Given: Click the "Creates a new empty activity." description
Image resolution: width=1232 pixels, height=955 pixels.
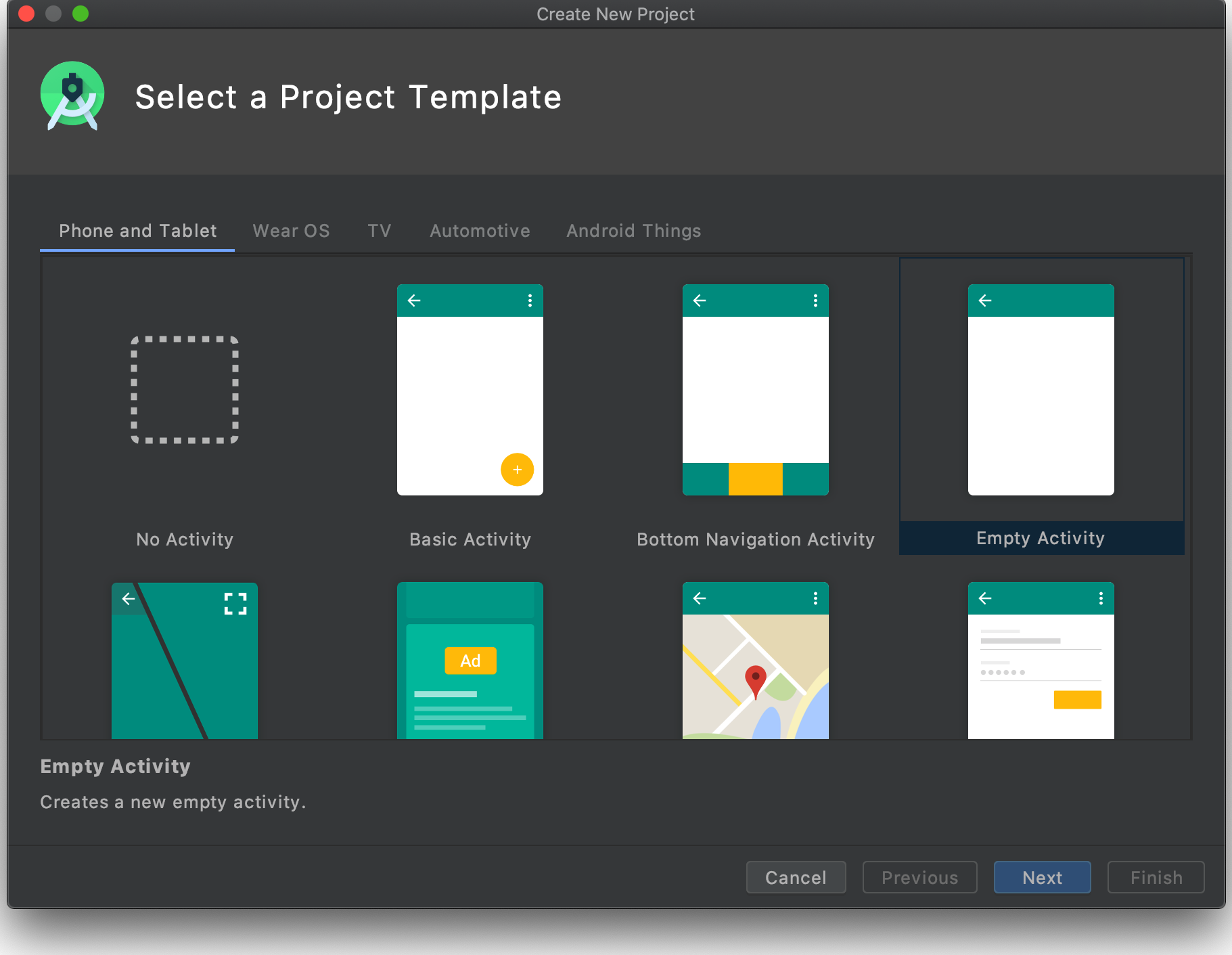Looking at the screenshot, I should click(x=173, y=802).
